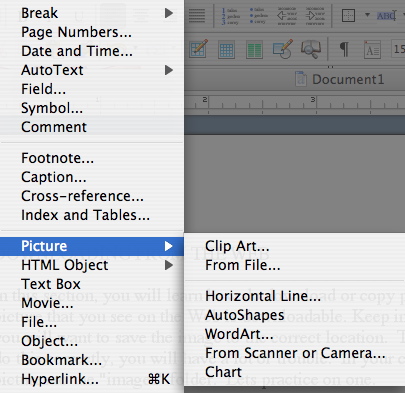The height and width of the screenshot is (393, 405).
Task: Click the bulleted list toolbar icon
Action: click(257, 15)
